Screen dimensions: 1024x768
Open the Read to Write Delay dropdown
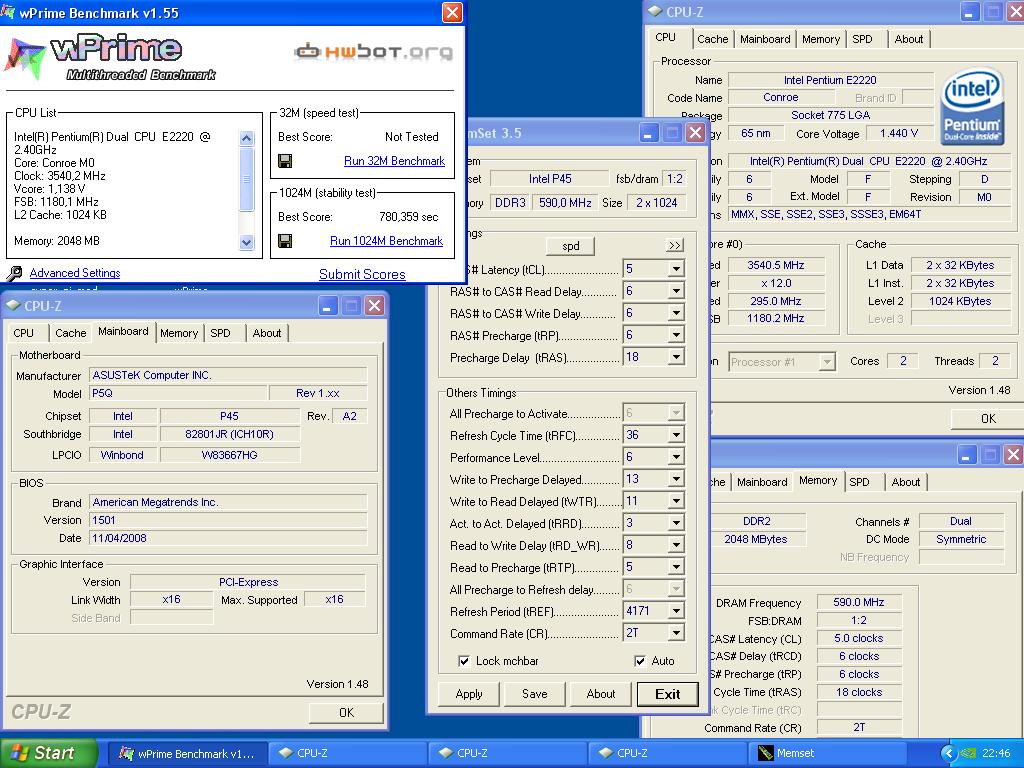tap(676, 545)
